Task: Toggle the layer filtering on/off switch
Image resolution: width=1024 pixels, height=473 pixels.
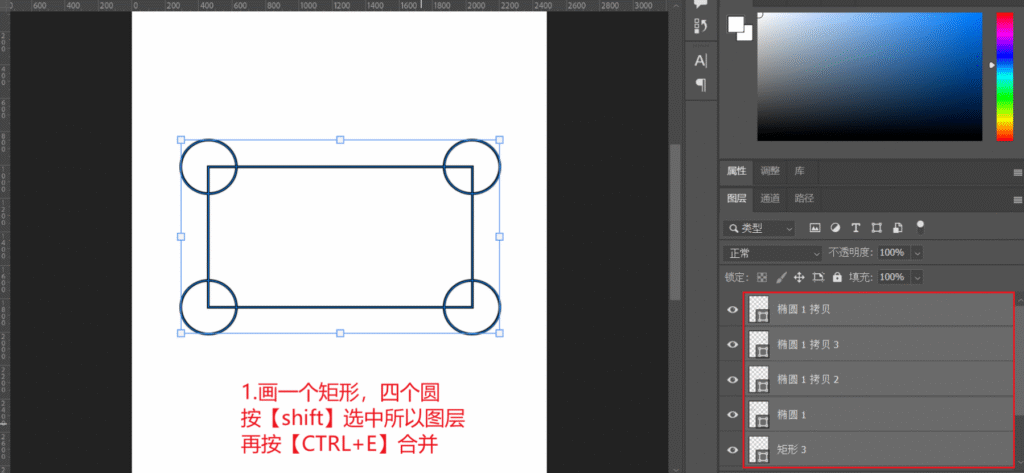Action: pos(920,227)
